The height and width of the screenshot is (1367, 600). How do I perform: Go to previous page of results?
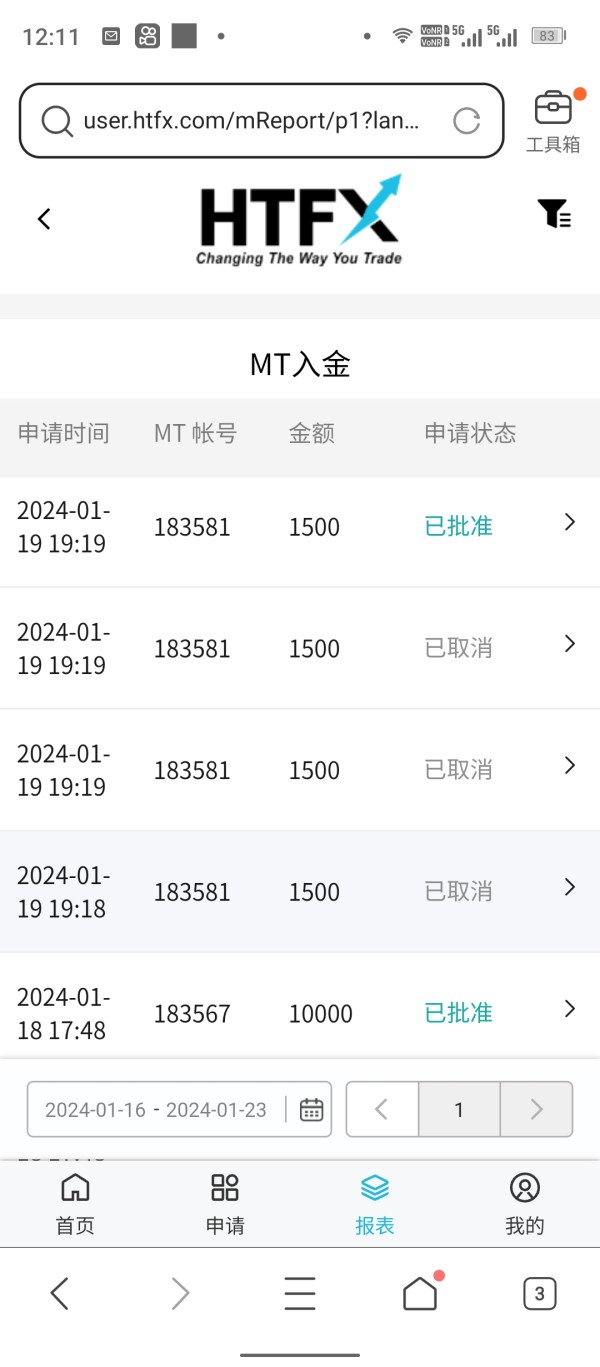click(382, 1109)
